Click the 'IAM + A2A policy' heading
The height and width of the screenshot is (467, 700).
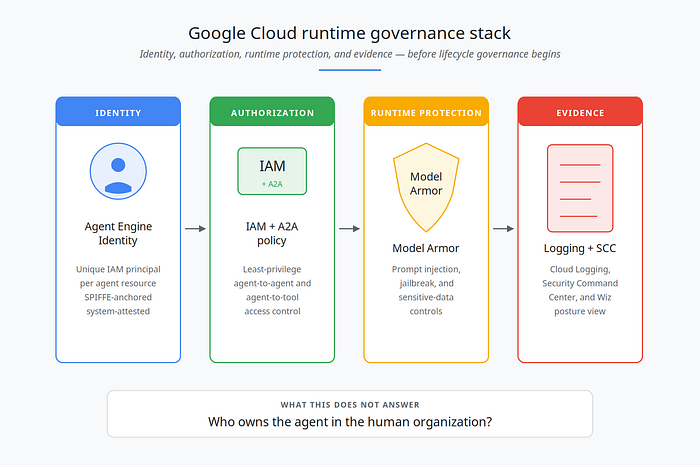pos(272,233)
